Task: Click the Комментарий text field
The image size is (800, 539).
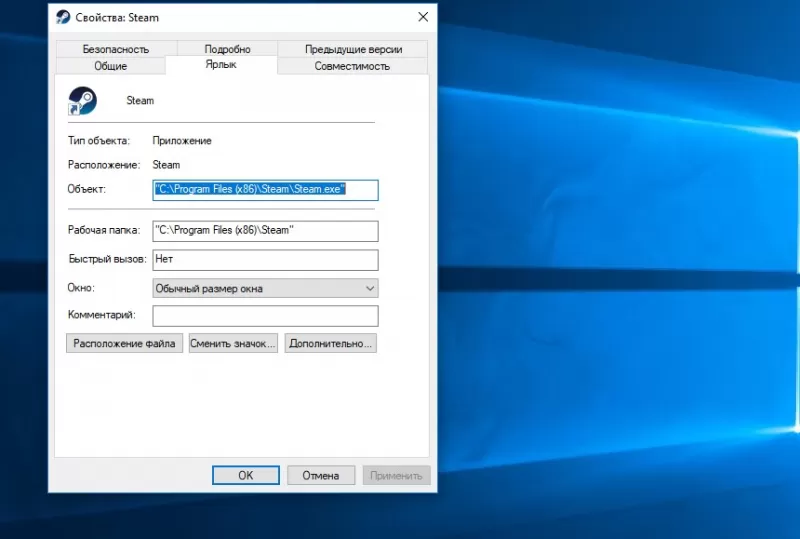Action: pos(265,316)
